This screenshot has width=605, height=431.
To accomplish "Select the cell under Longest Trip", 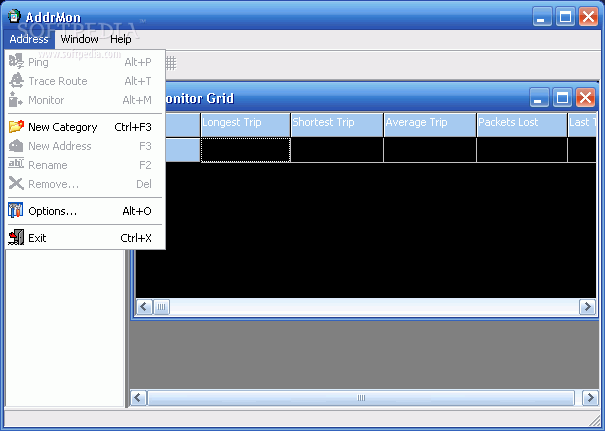I will (245, 150).
